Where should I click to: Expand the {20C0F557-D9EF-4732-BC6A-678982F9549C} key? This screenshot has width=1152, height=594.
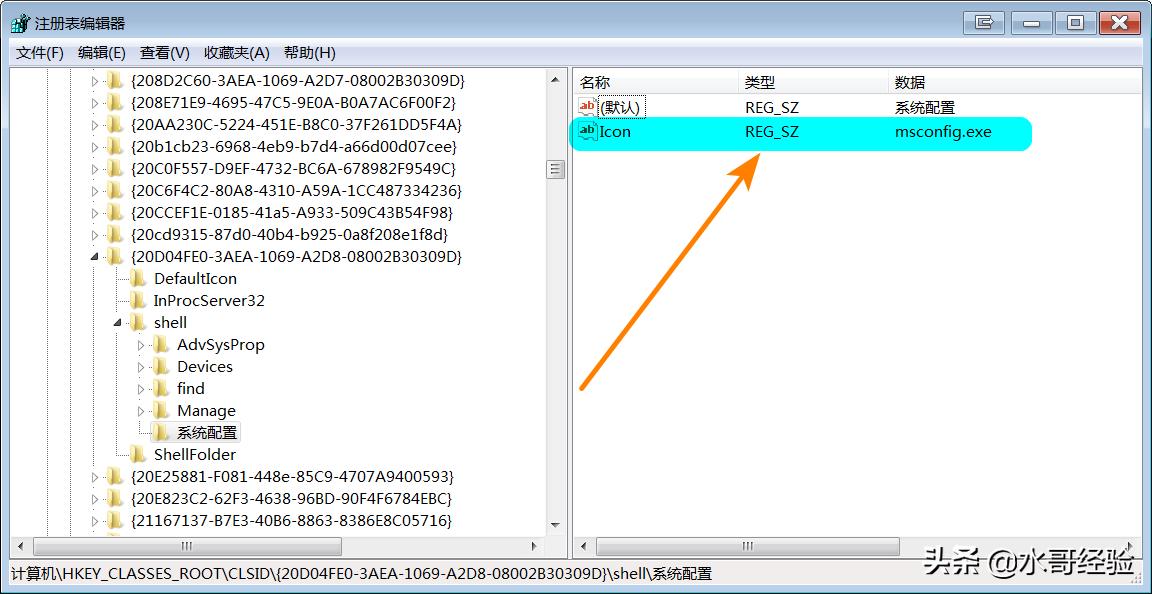pos(94,169)
